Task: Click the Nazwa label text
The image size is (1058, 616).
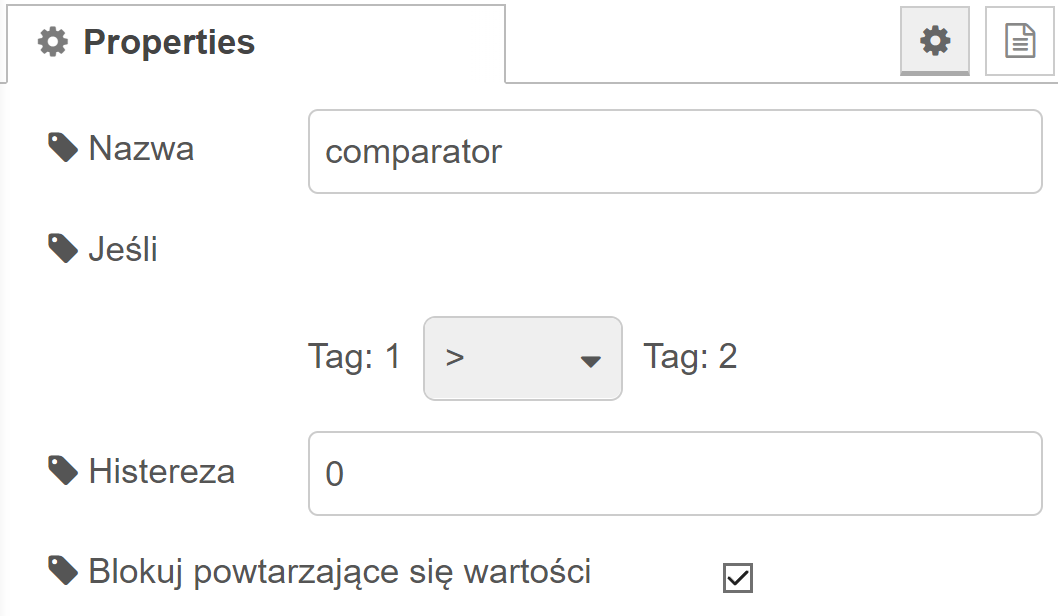Action: click(x=142, y=148)
